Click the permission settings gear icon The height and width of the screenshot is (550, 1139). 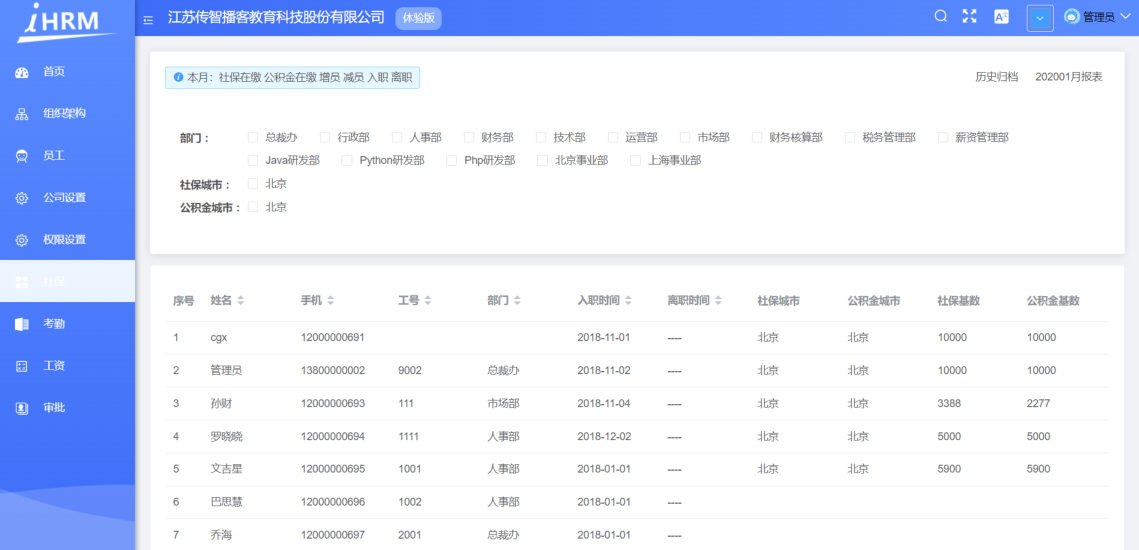22,240
